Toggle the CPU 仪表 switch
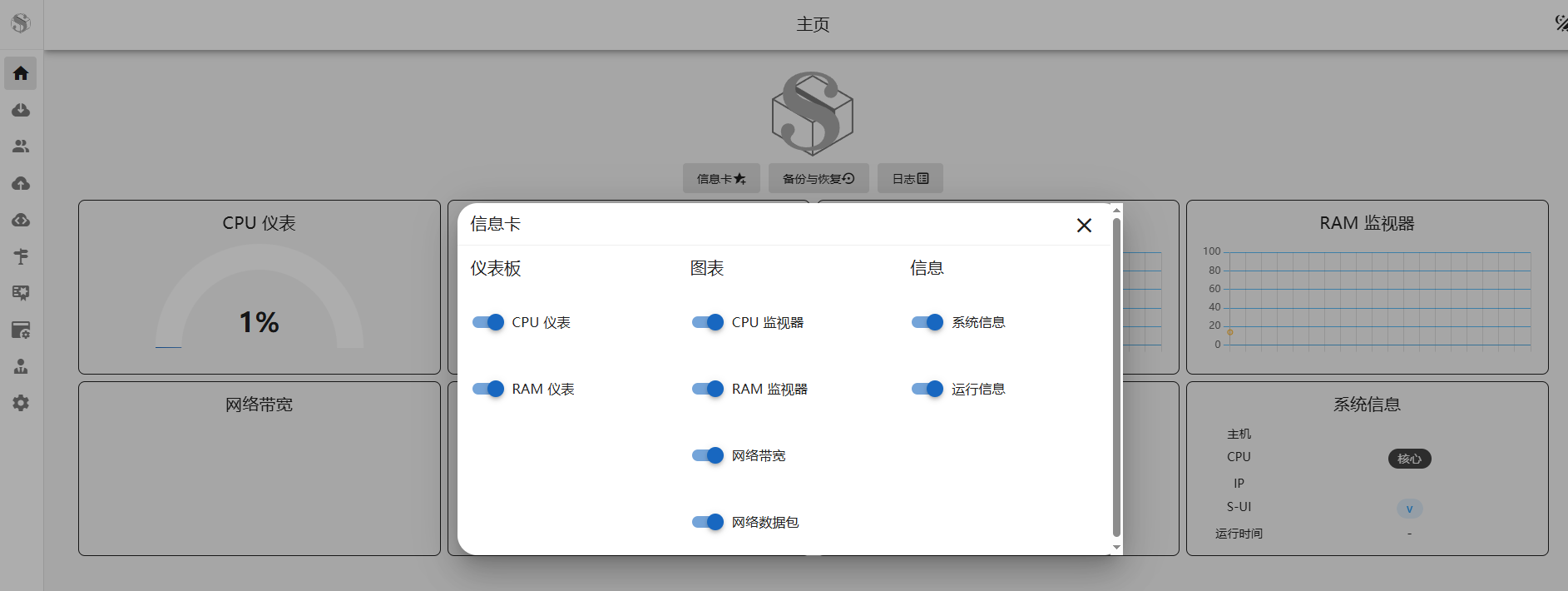This screenshot has height=591, width=1568. click(488, 322)
